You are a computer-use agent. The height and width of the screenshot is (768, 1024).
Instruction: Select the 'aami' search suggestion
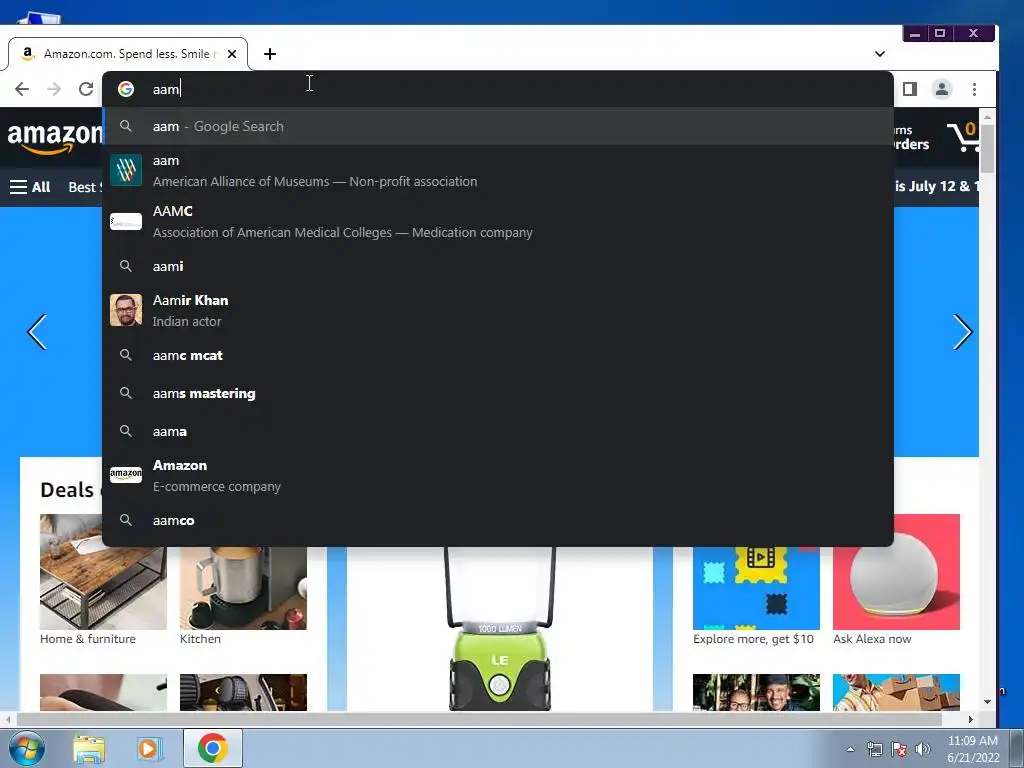tap(498, 266)
